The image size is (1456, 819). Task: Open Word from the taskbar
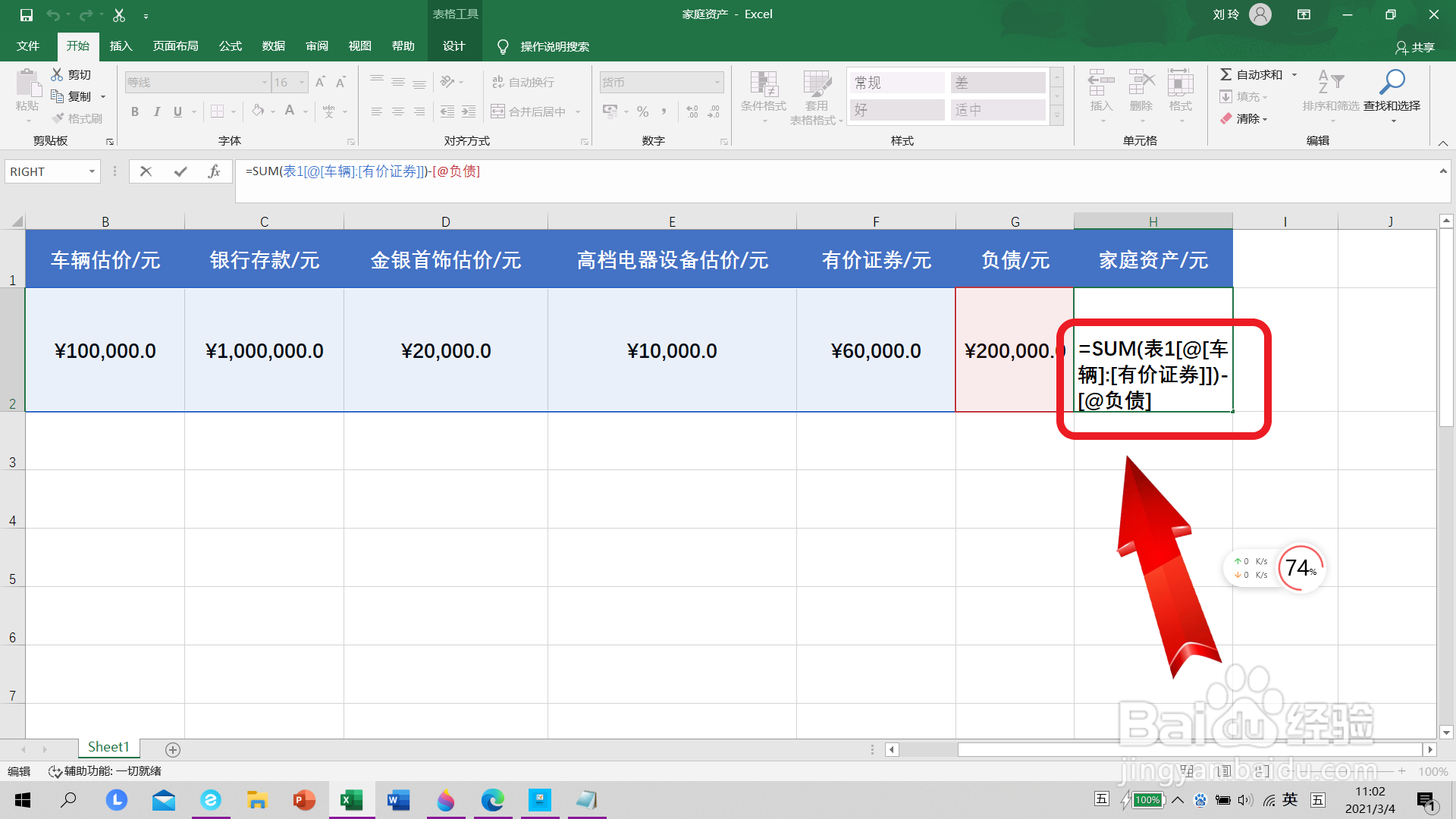point(399,800)
